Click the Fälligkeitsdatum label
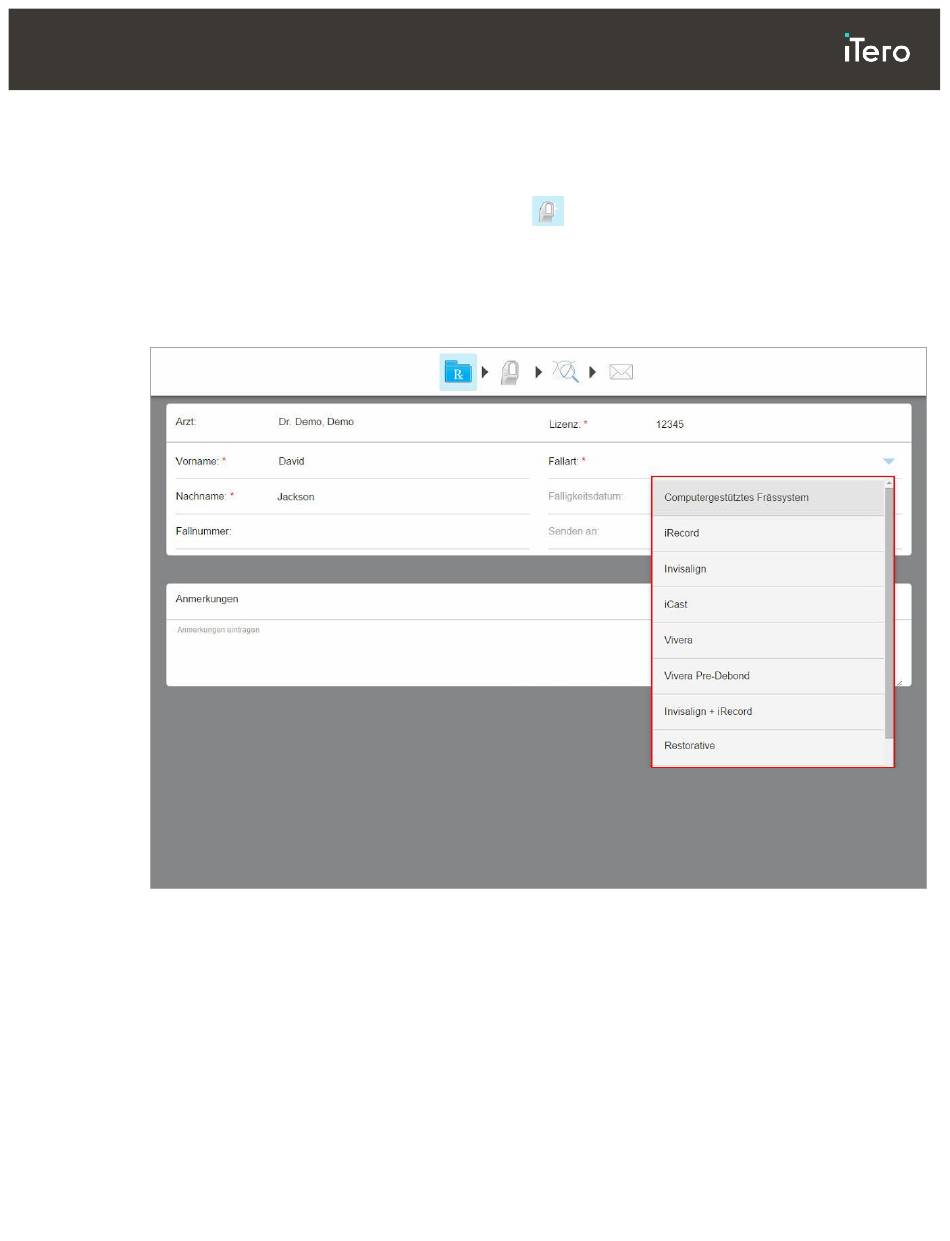The width and height of the screenshot is (950, 1241). point(585,496)
